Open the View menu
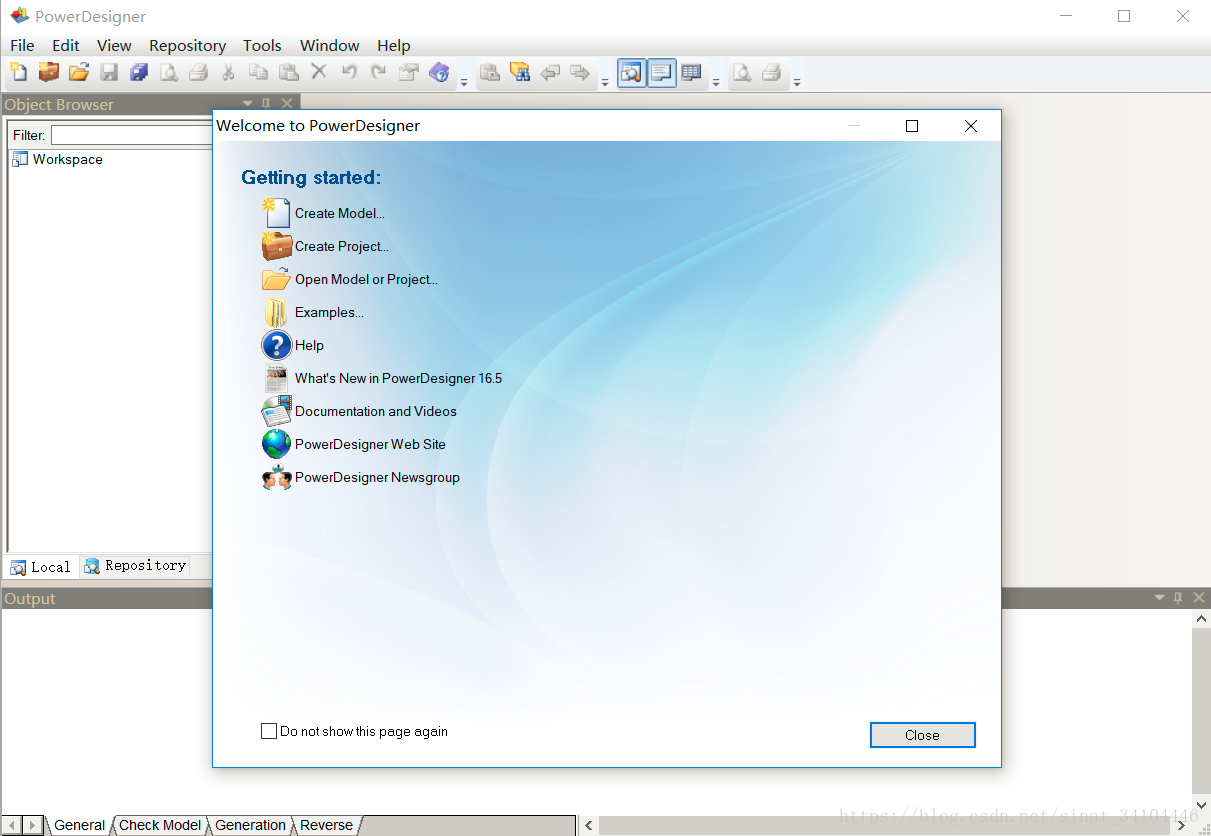The width and height of the screenshot is (1211, 836). (x=114, y=45)
